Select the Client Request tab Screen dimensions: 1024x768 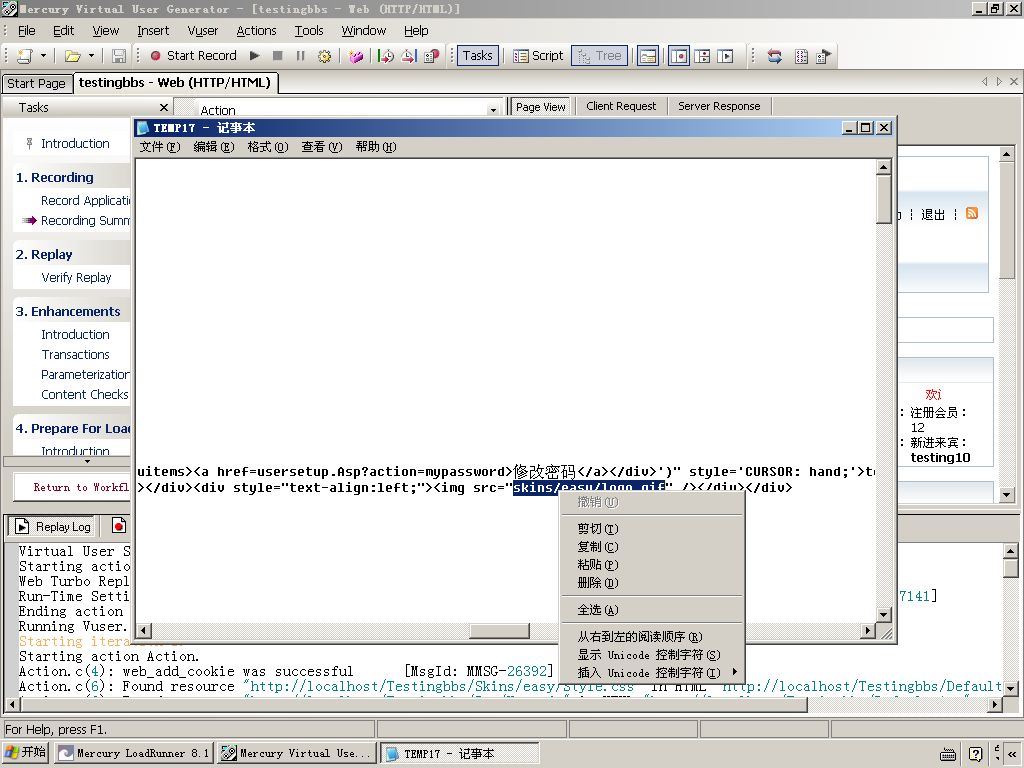620,106
